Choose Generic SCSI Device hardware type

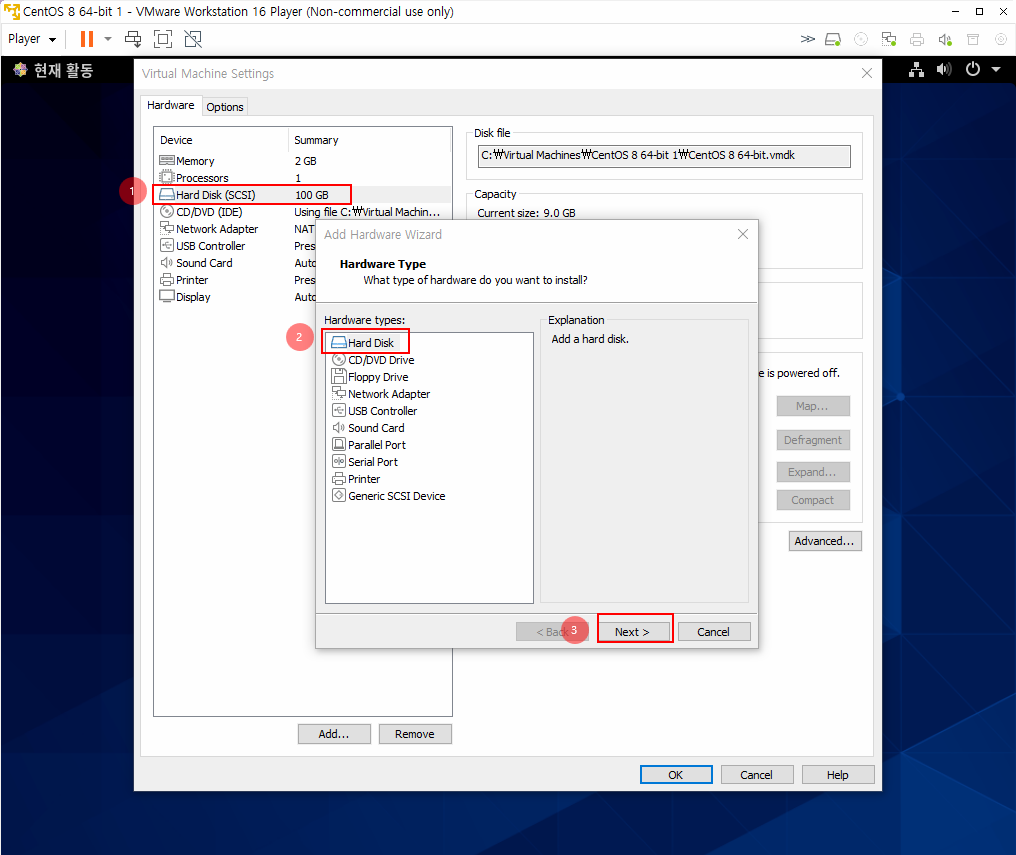(x=389, y=496)
